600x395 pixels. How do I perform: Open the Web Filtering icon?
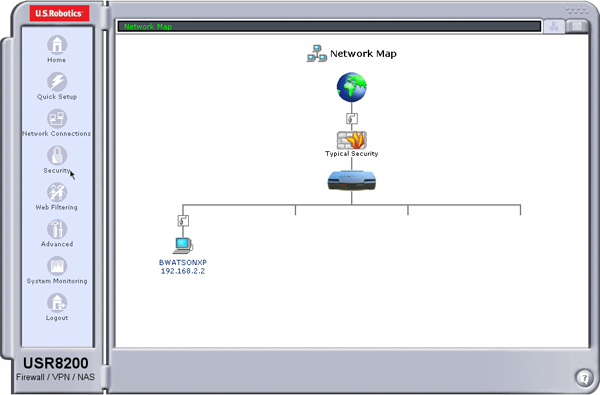[x=57, y=192]
